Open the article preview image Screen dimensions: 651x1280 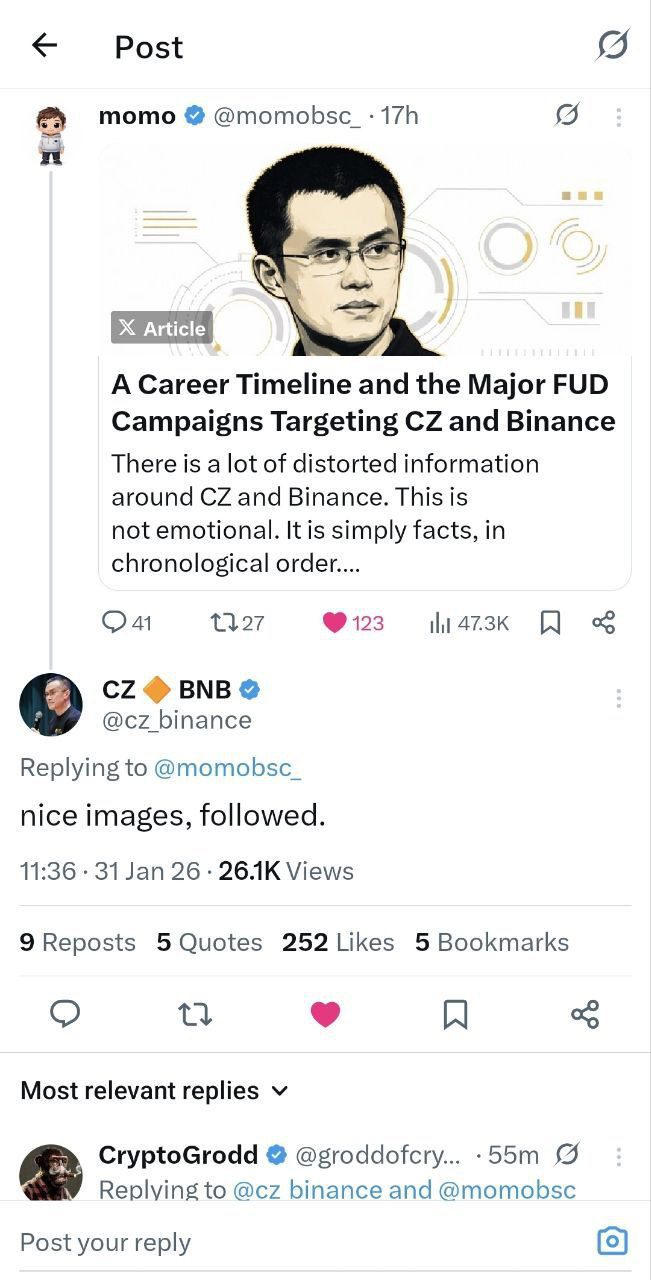coord(365,250)
